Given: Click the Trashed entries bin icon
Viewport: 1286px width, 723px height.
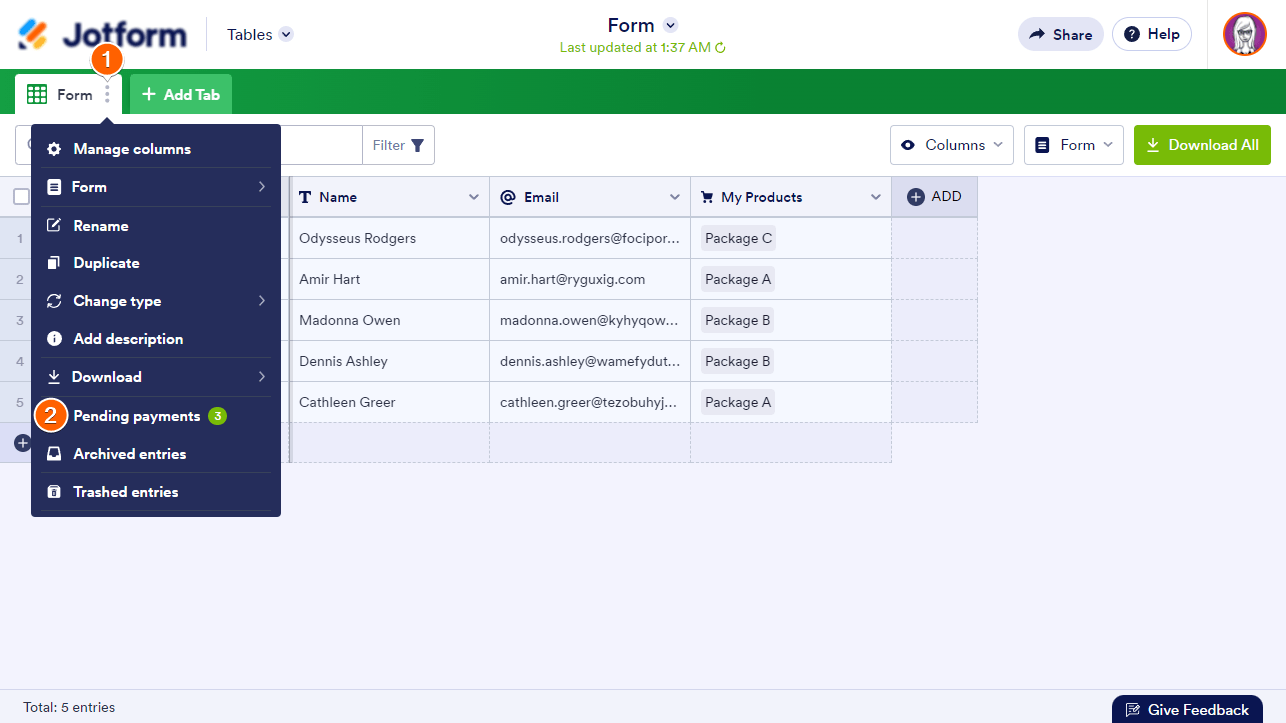Looking at the screenshot, I should (x=54, y=492).
